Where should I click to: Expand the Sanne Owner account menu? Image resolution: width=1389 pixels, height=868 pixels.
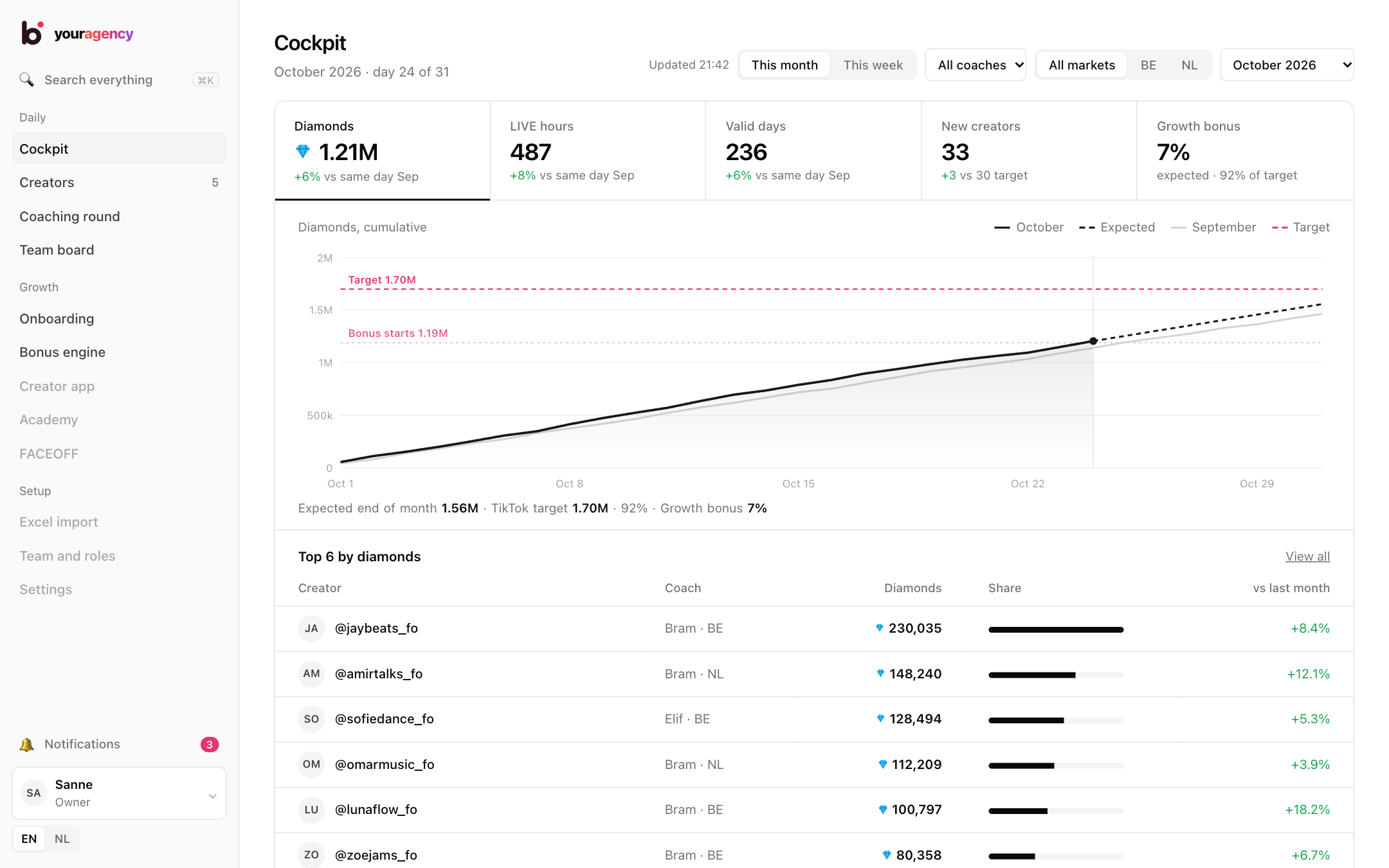coord(119,793)
